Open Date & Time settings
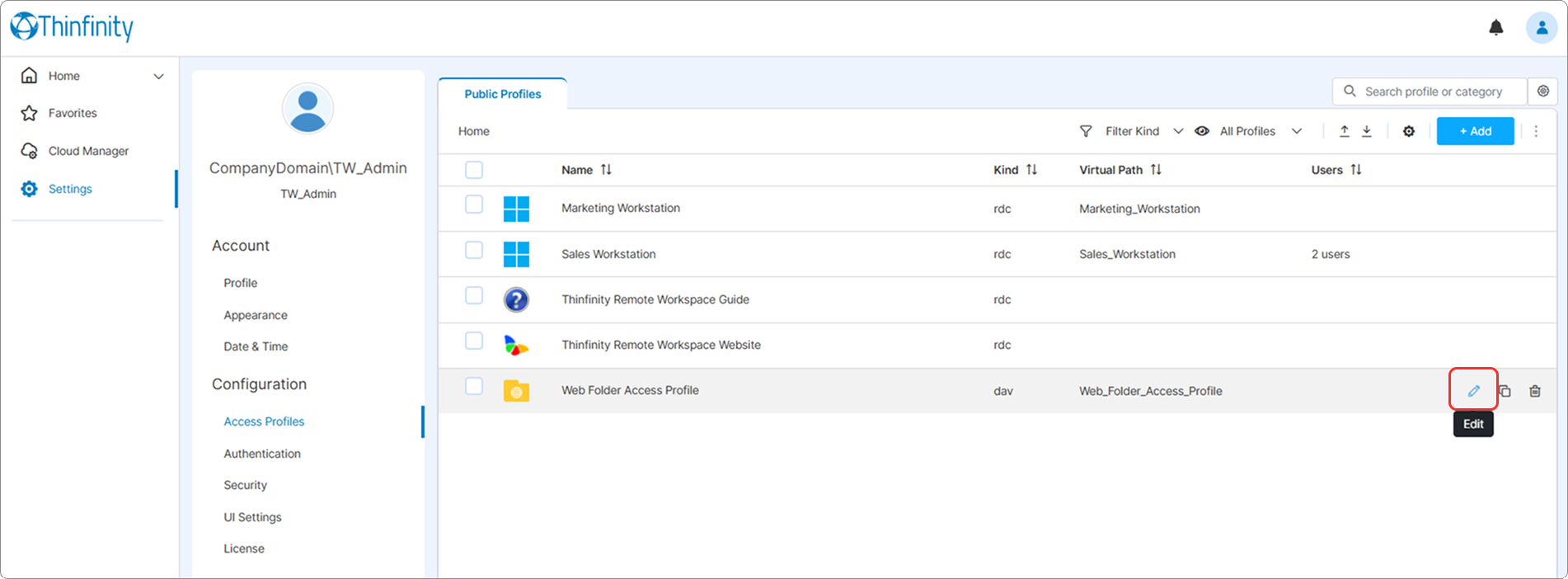The width and height of the screenshot is (1568, 579). (256, 346)
